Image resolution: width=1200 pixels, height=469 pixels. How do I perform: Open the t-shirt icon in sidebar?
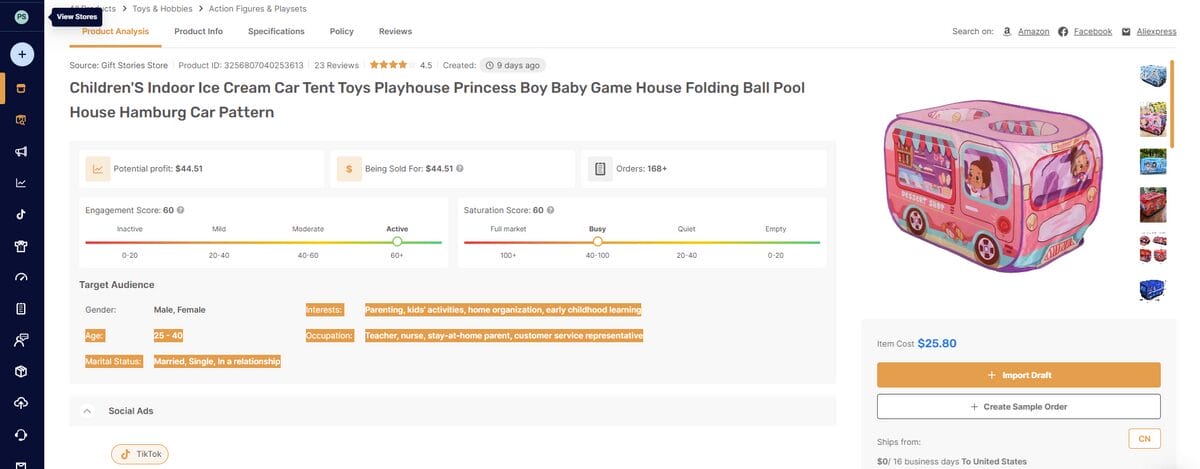[x=21, y=246]
